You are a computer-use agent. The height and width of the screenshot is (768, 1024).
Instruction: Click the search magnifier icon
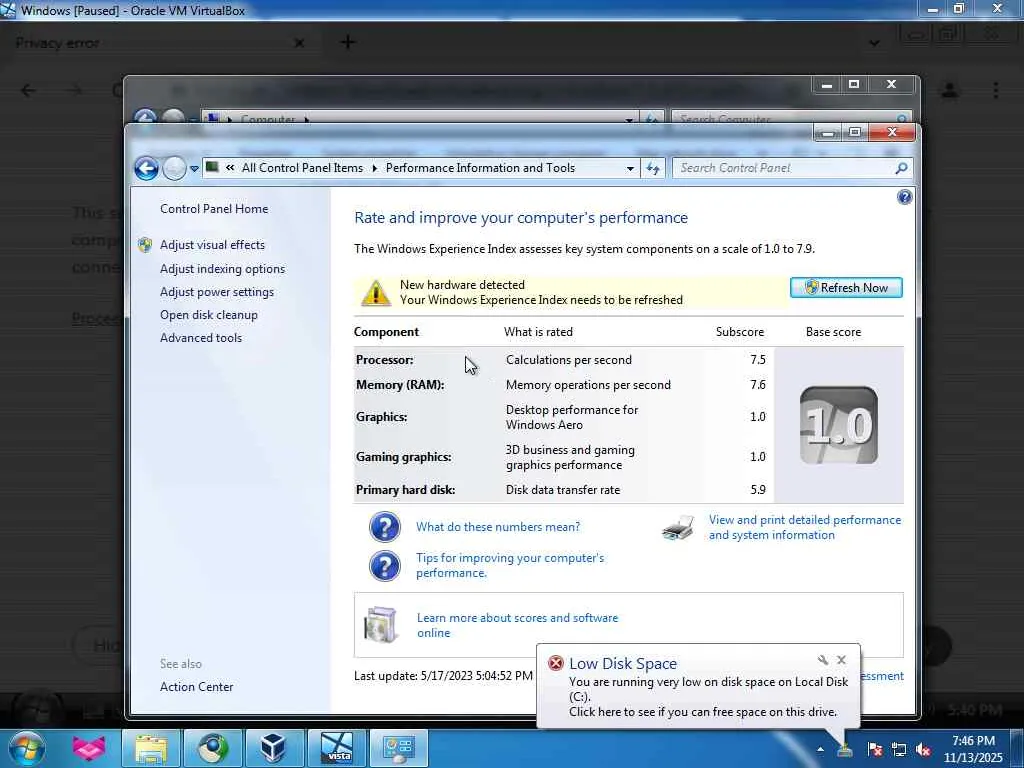click(901, 168)
